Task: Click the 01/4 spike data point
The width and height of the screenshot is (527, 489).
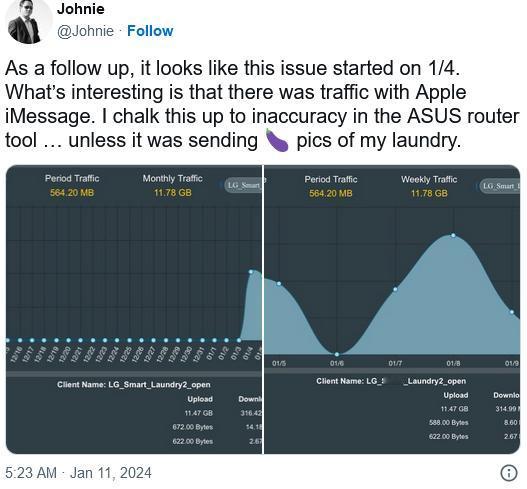Action: [x=251, y=272]
